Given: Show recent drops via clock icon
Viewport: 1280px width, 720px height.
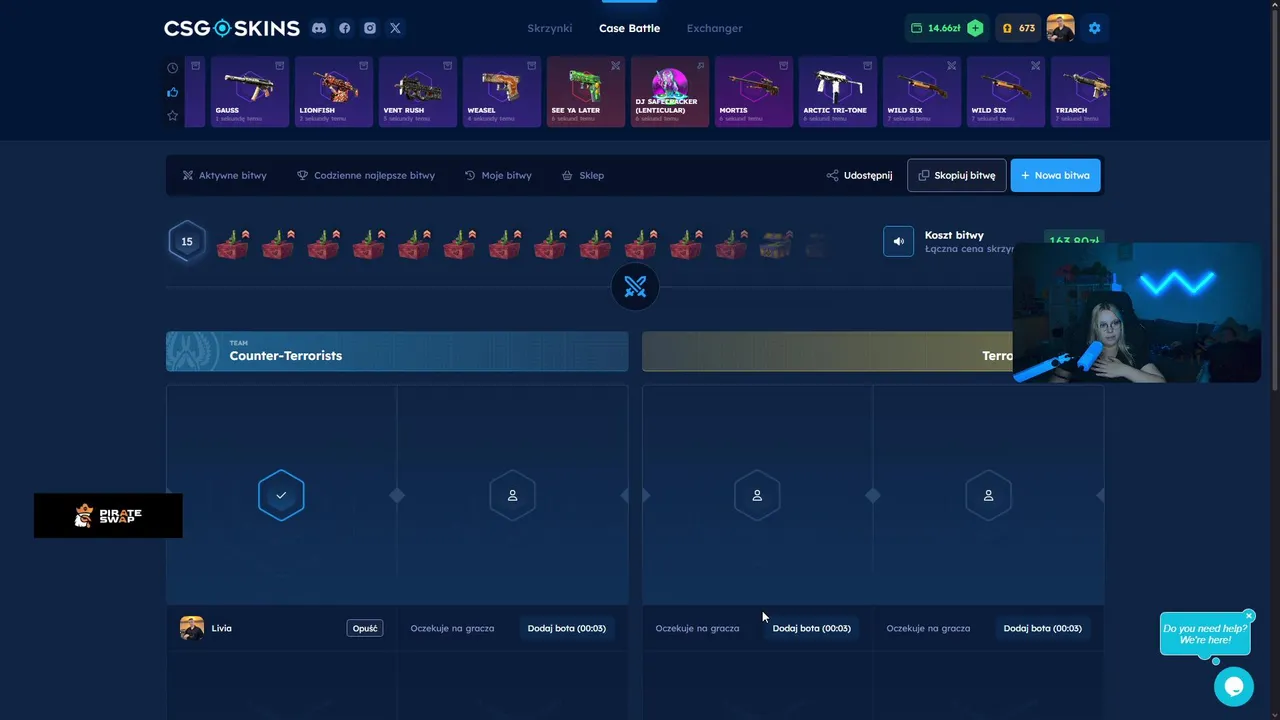Looking at the screenshot, I should click(172, 68).
